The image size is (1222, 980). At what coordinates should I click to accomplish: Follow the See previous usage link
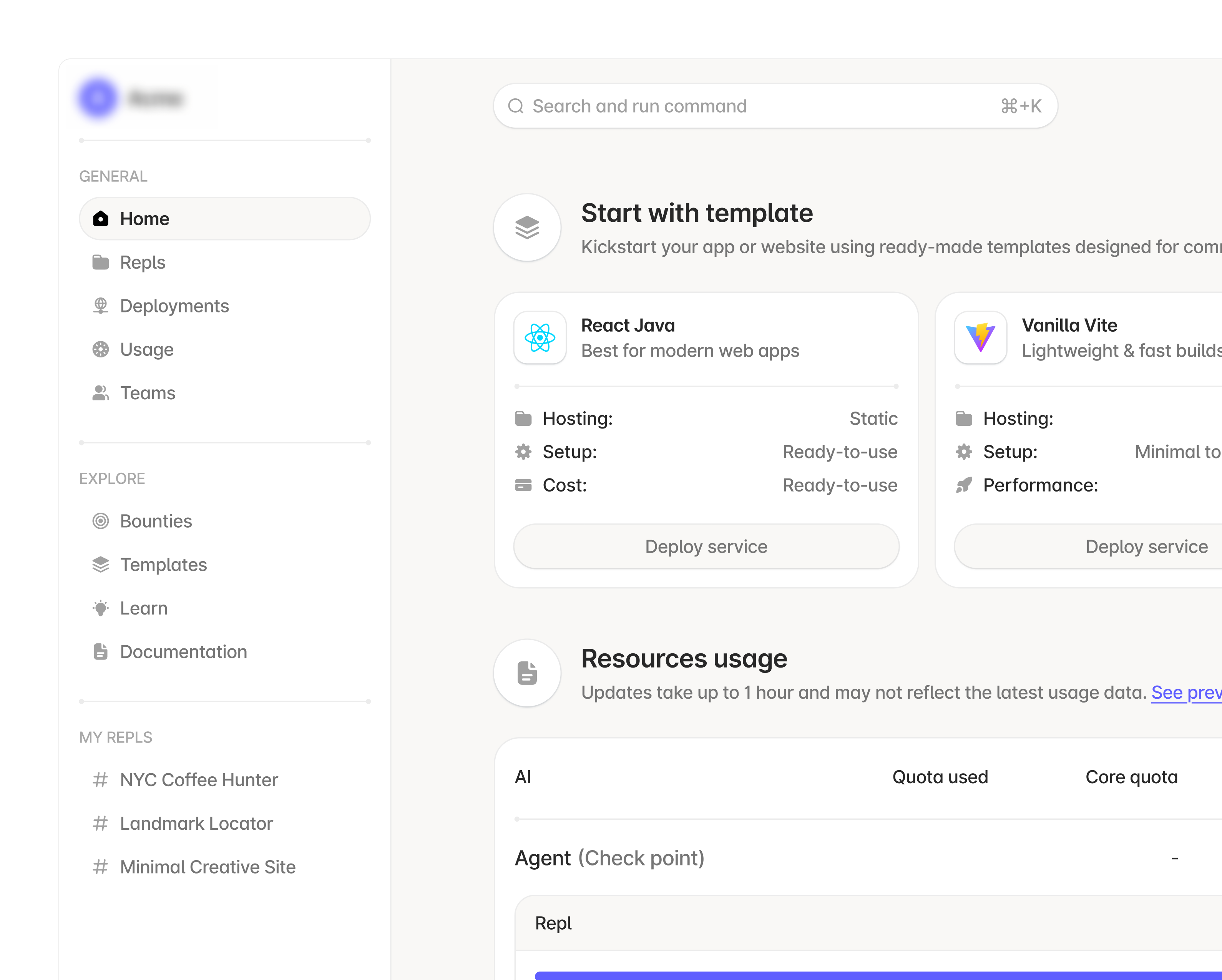coord(1186,693)
